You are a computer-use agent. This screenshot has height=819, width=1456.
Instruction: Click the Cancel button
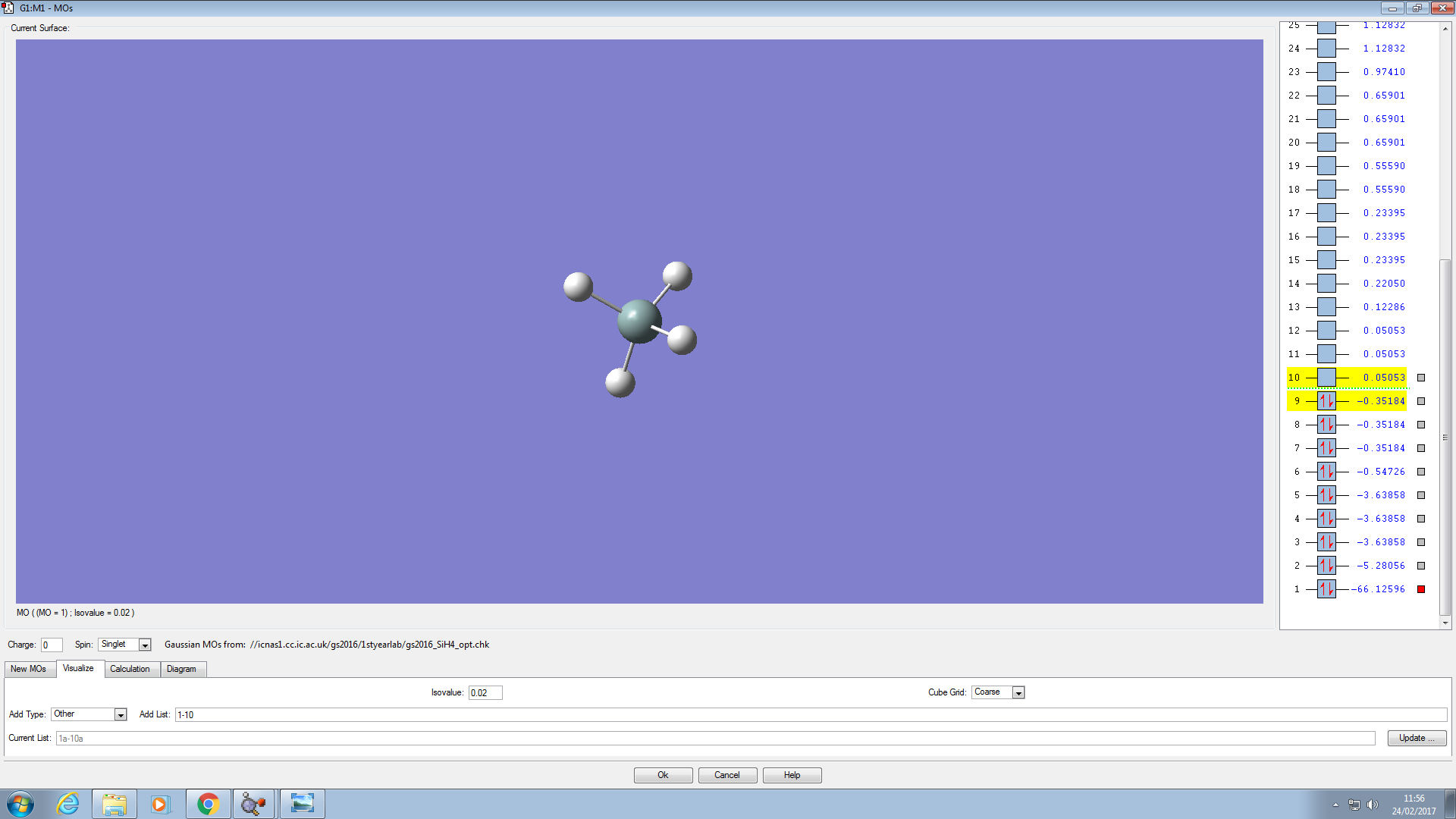726,775
